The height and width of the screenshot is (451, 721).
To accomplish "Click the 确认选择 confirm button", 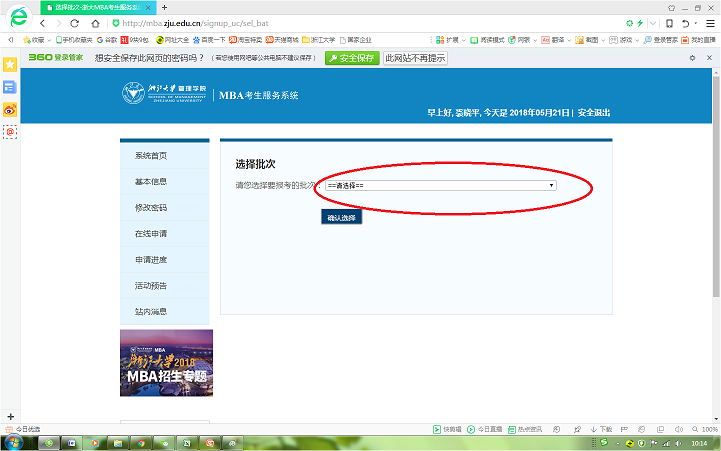I will point(342,217).
